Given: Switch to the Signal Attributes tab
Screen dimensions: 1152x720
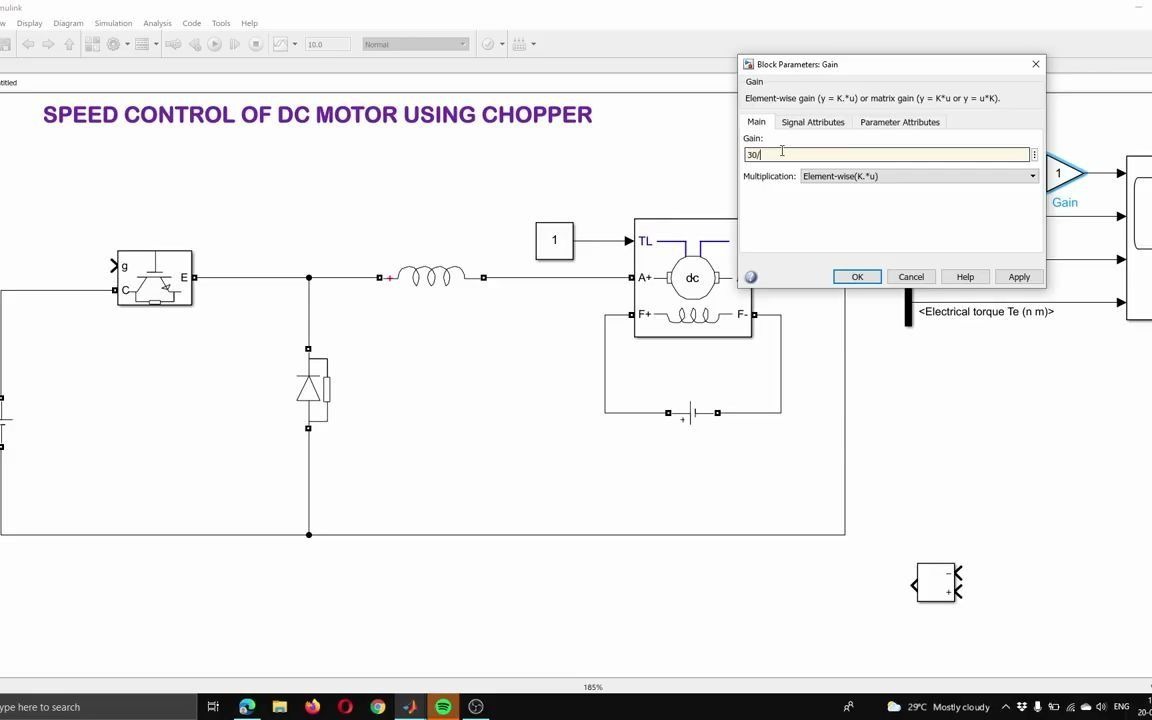Looking at the screenshot, I should point(812,121).
